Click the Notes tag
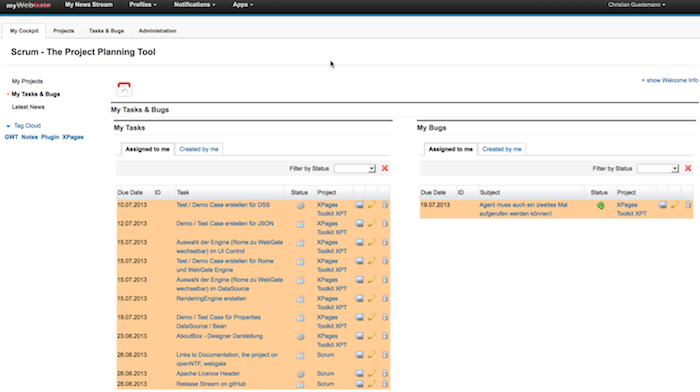This screenshot has height=392, width=700. coord(29,137)
